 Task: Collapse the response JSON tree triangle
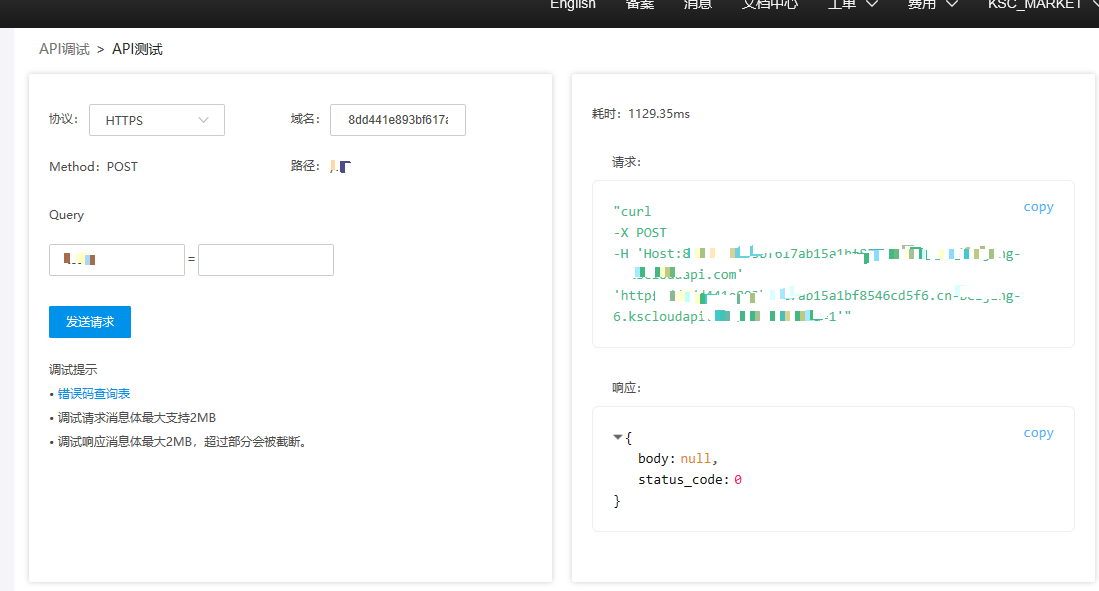tap(618, 438)
